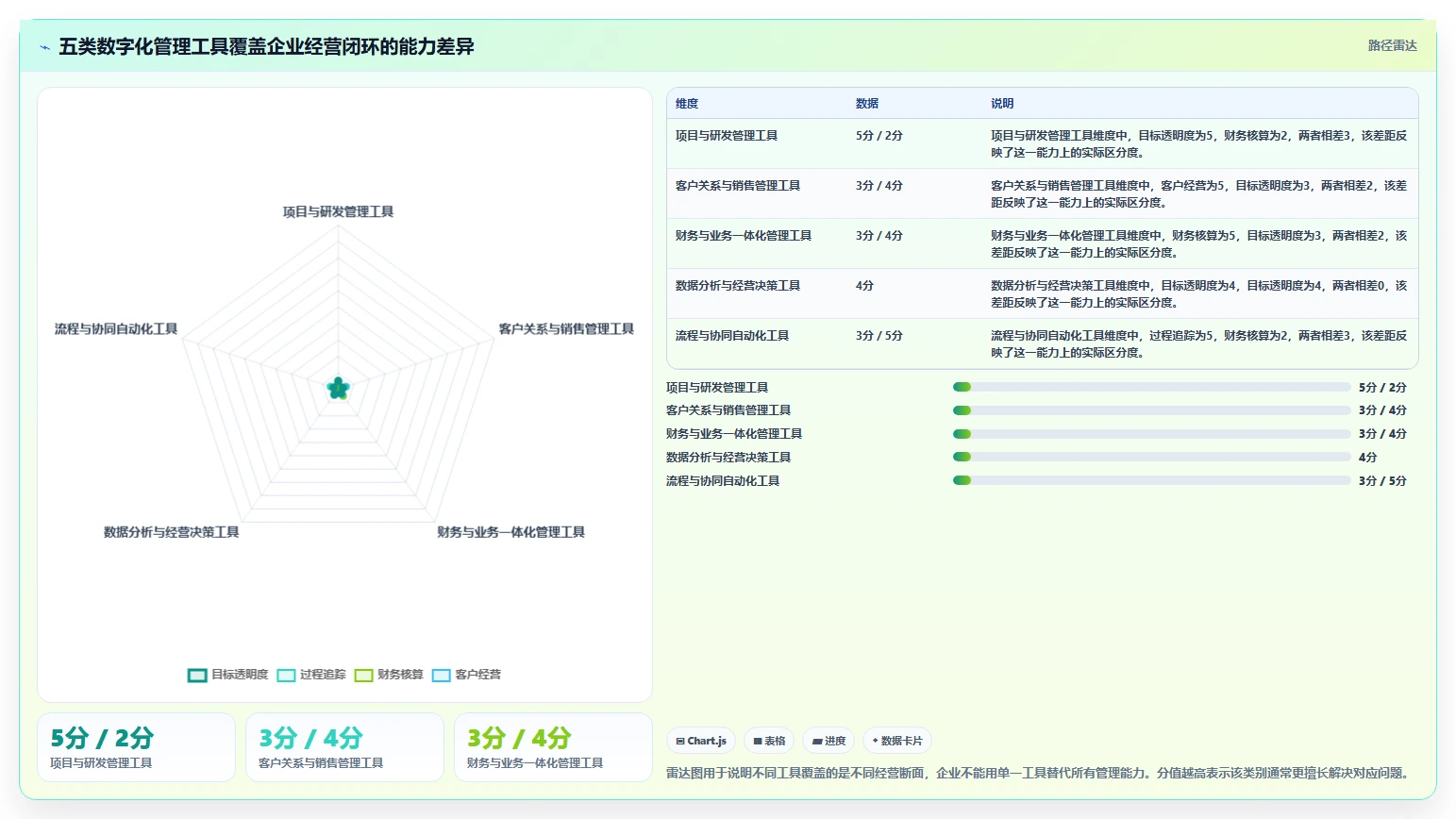Click the 说明 column header
The width and height of the screenshot is (1456, 819).
[x=1002, y=104]
